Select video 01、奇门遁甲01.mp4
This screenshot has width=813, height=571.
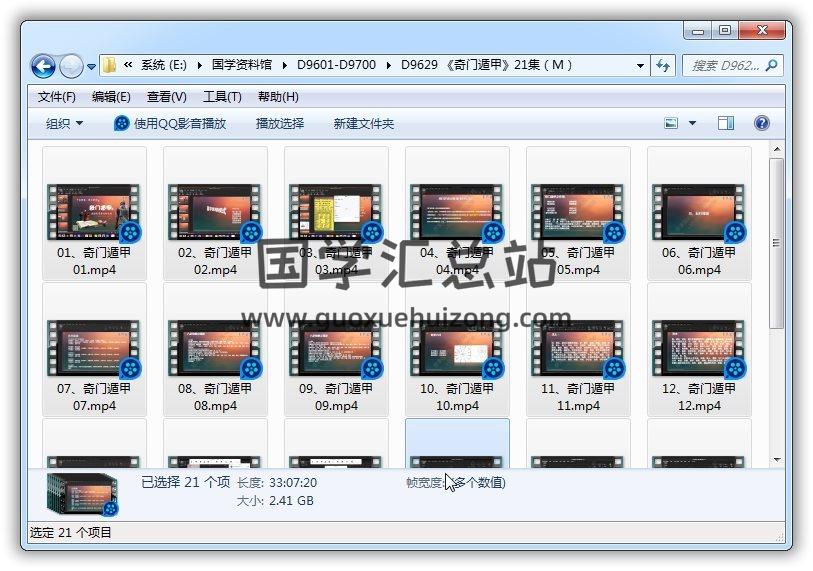[94, 214]
